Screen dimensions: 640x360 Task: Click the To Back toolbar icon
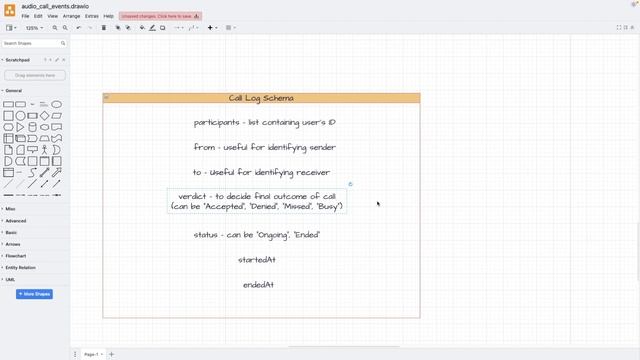(x=128, y=28)
